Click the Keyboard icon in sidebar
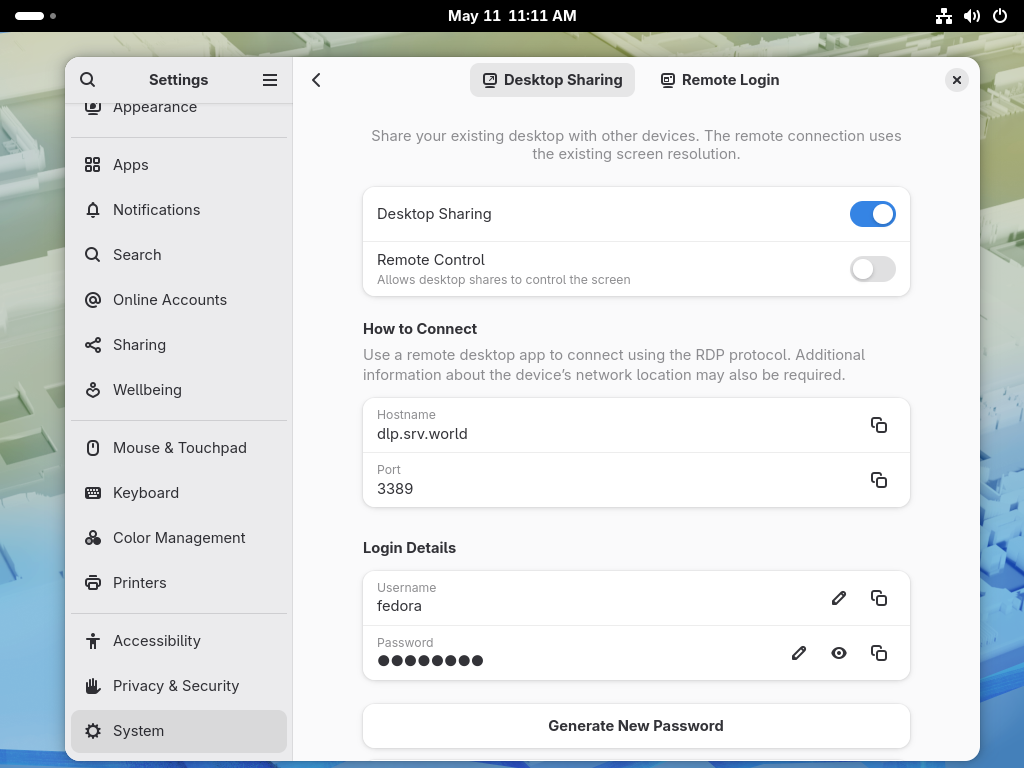This screenshot has height=768, width=1024. [93, 493]
